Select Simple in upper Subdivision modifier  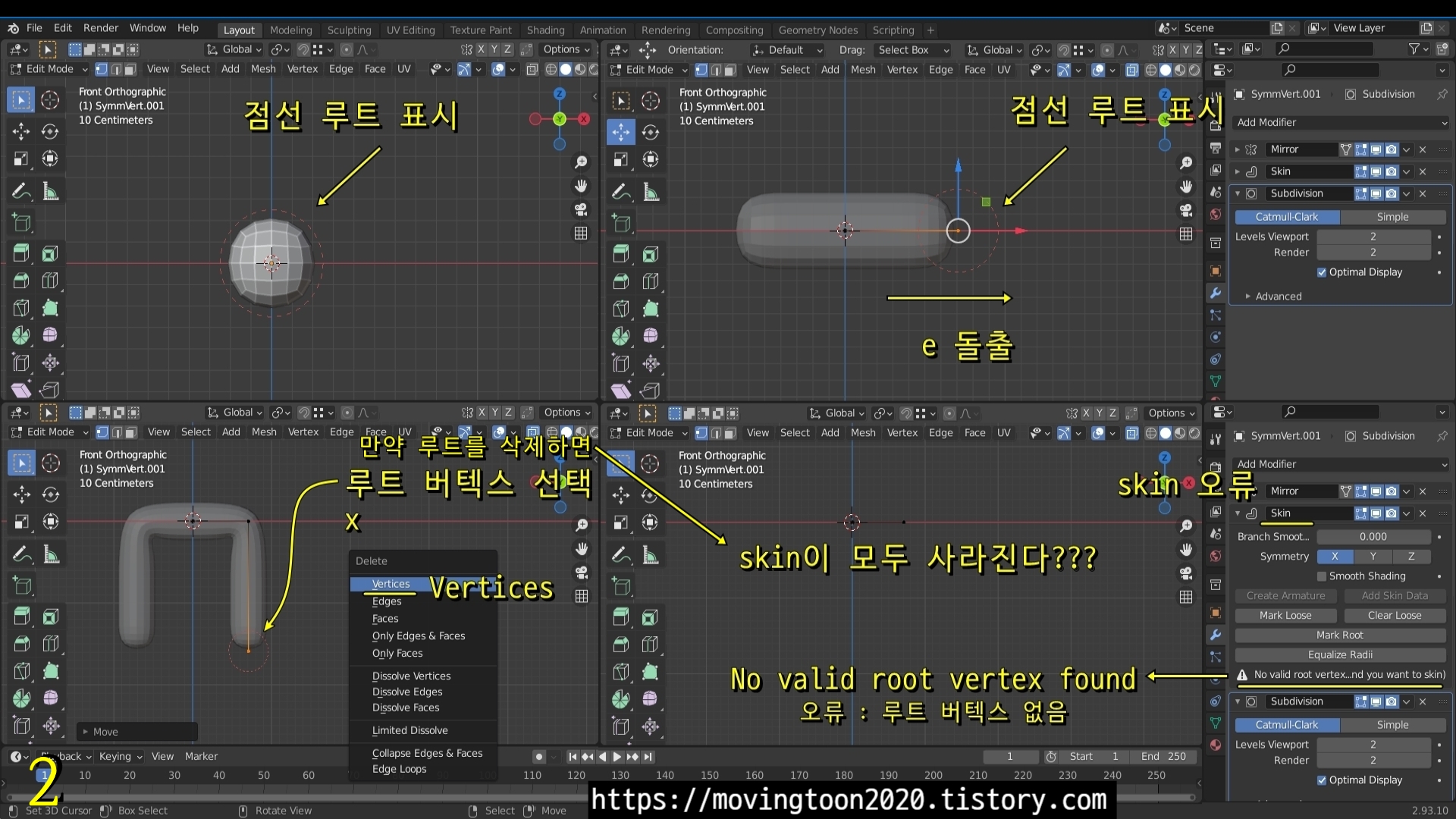click(1392, 217)
